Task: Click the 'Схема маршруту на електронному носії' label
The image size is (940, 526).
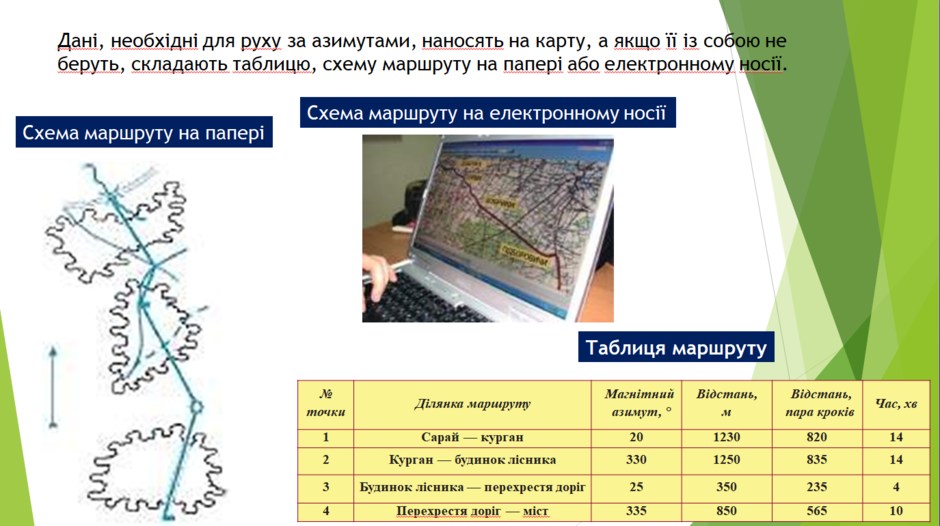Action: point(487,113)
